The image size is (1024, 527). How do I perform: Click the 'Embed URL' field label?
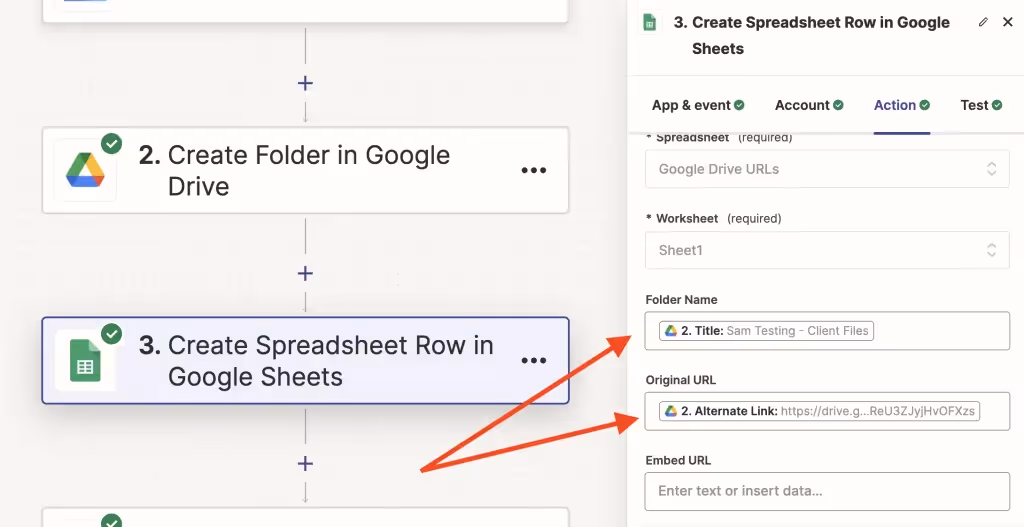pyautogui.click(x=678, y=460)
